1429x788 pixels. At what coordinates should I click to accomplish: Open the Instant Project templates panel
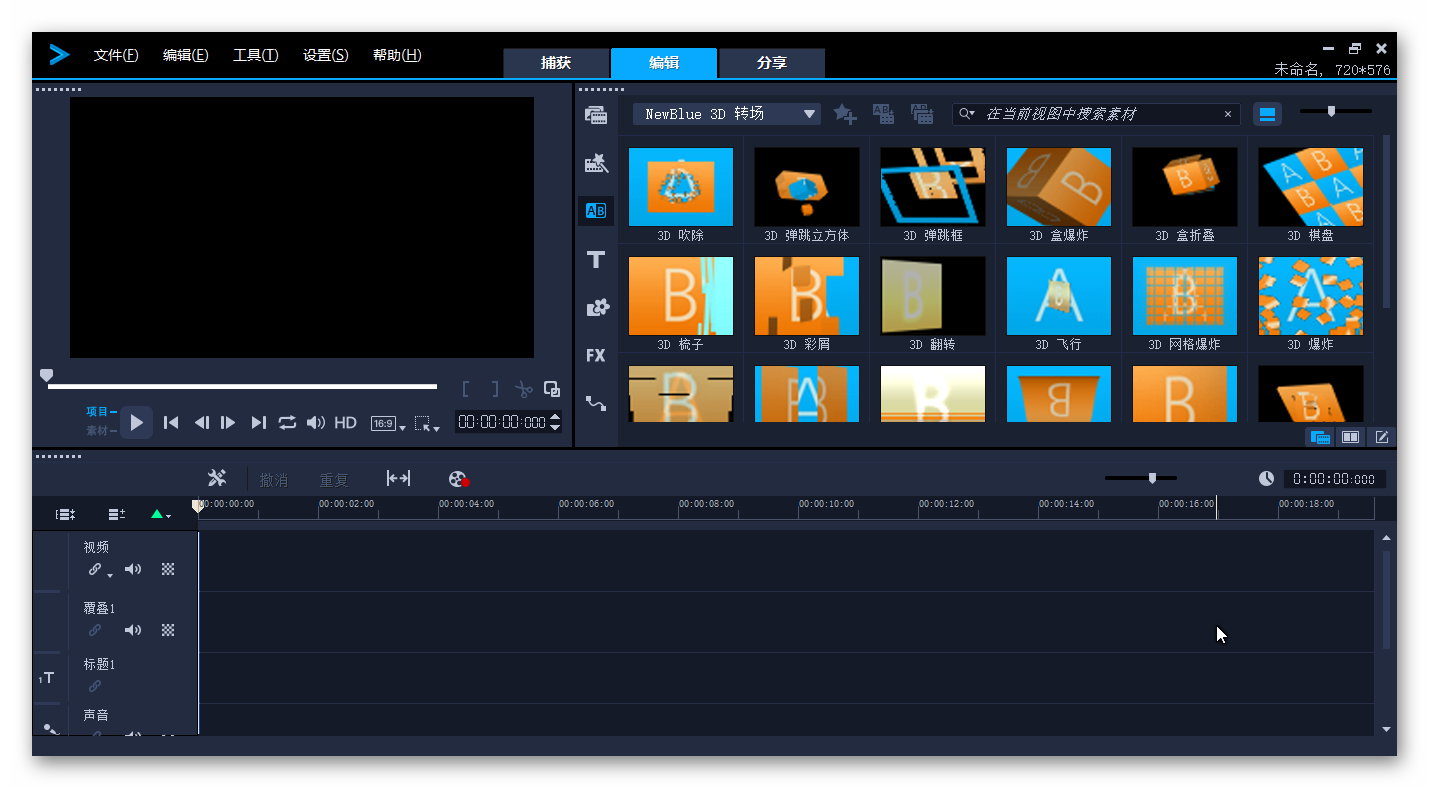tap(596, 163)
